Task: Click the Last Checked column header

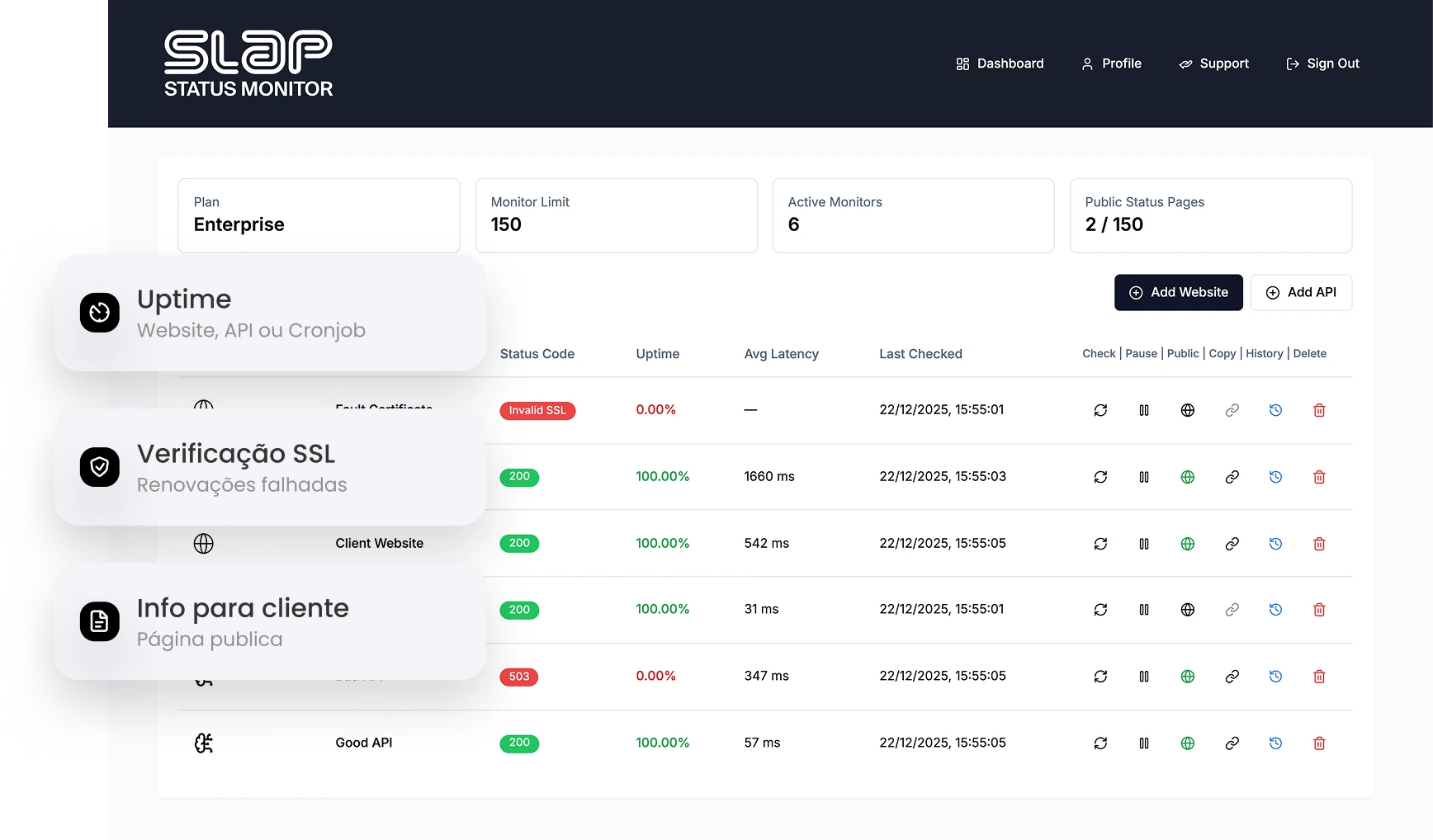Action: pos(920,354)
